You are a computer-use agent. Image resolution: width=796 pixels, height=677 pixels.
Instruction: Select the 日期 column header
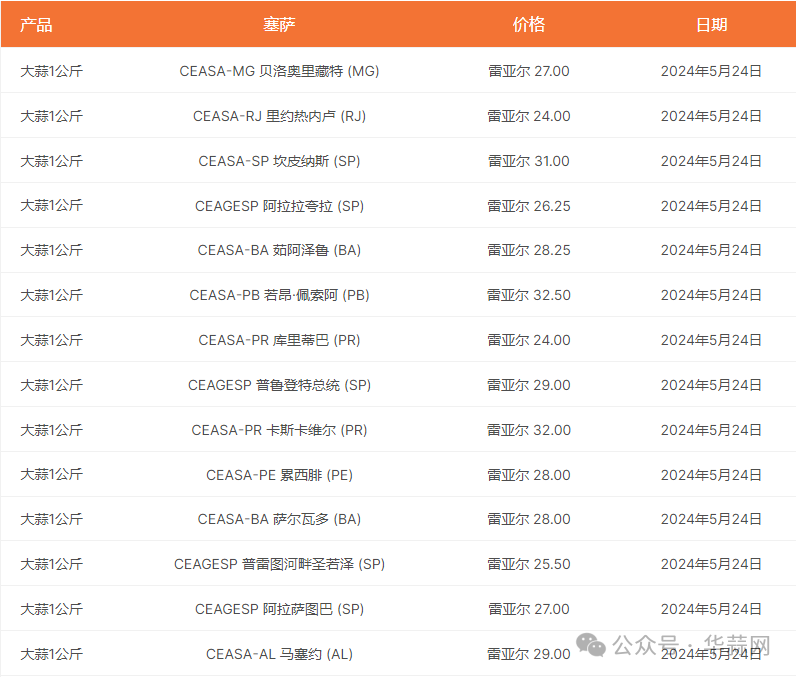(711, 25)
